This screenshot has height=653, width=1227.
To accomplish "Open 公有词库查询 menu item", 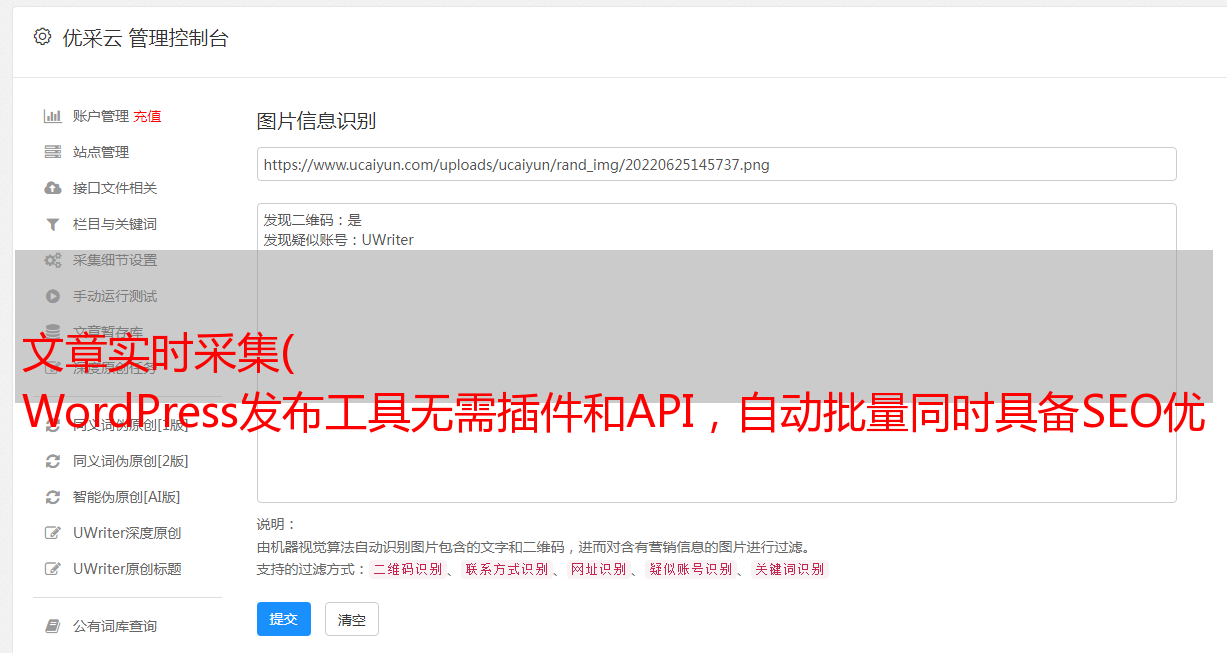I will (x=115, y=626).
